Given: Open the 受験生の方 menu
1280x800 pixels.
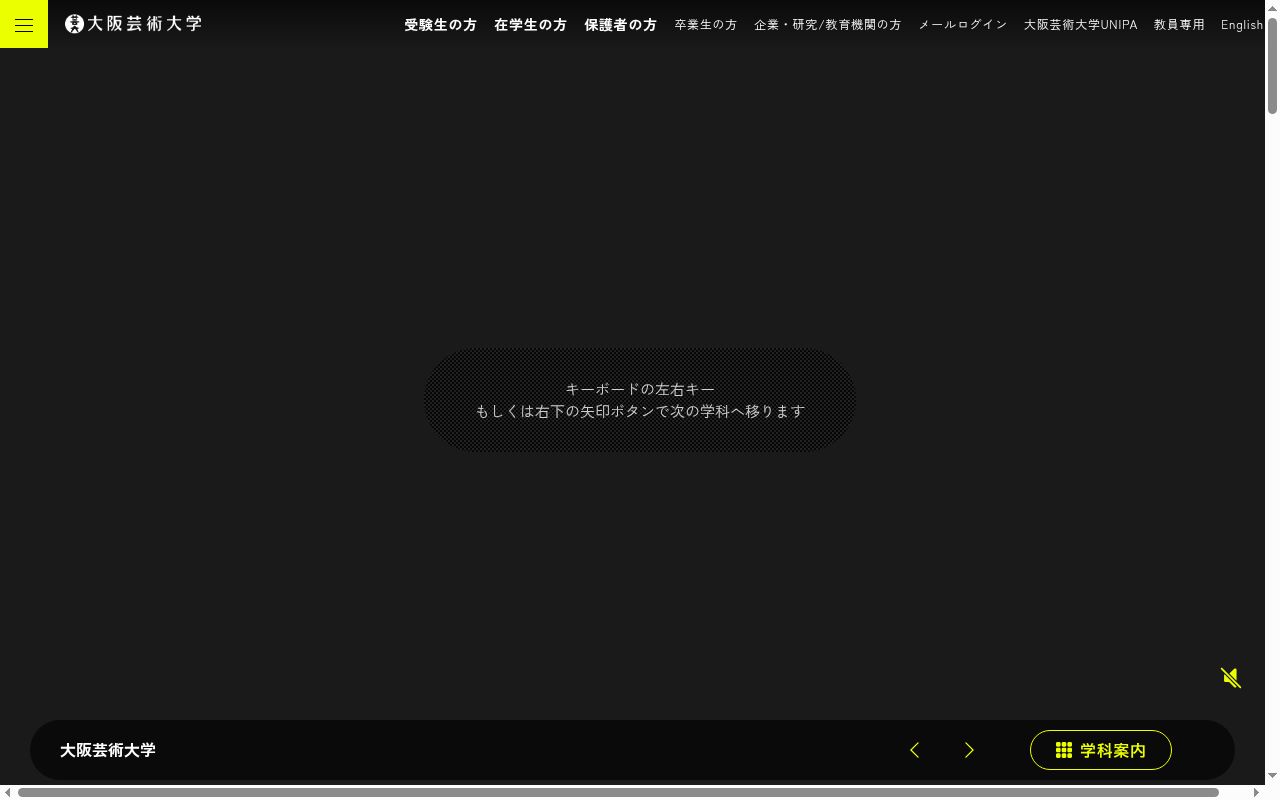Looking at the screenshot, I should tap(440, 25).
